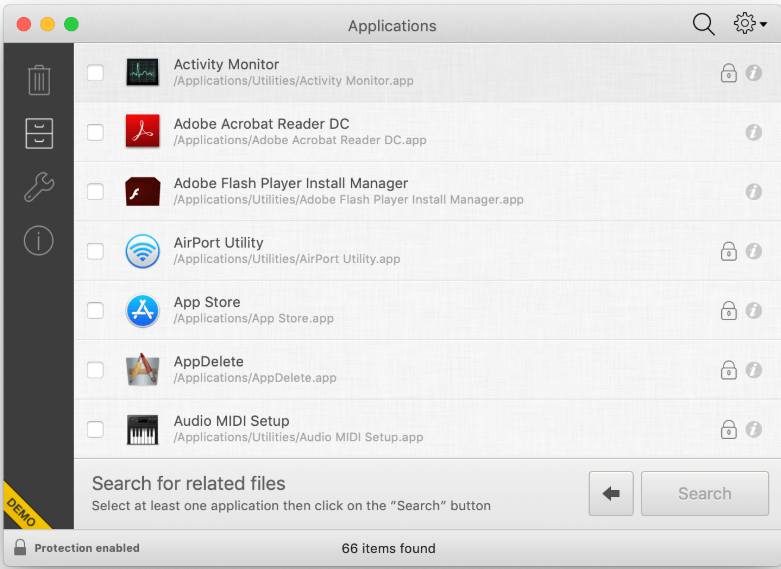781x569 pixels.
Task: Select the AirPort Utility checkbox
Action: pyautogui.click(x=95, y=251)
